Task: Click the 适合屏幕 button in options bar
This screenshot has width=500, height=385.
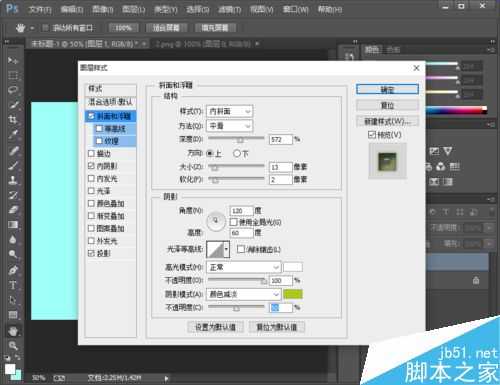Action: (166, 28)
